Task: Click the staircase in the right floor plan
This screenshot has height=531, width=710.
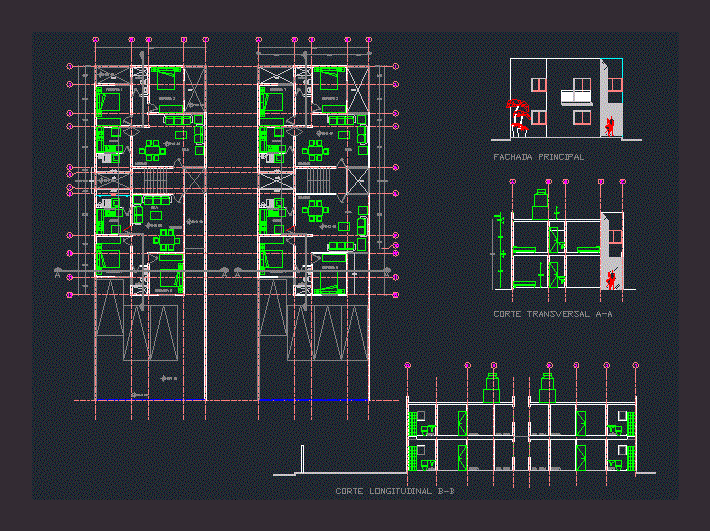Action: click(x=318, y=182)
